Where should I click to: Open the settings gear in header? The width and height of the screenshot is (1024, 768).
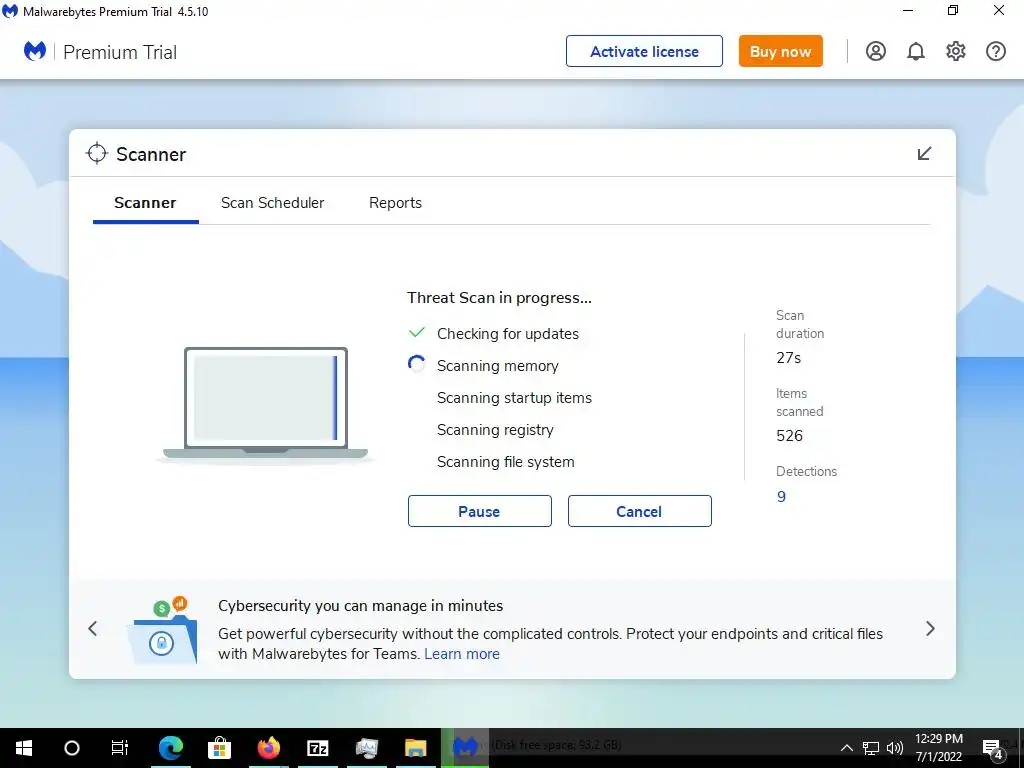pos(955,51)
